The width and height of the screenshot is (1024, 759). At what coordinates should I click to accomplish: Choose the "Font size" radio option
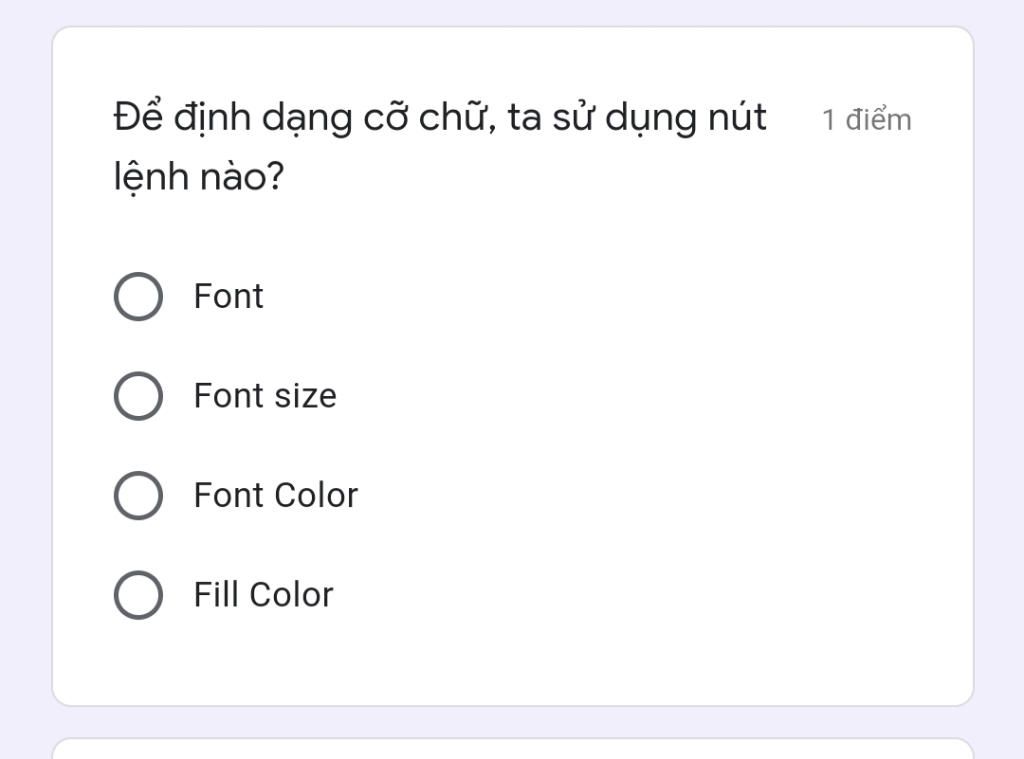point(138,396)
